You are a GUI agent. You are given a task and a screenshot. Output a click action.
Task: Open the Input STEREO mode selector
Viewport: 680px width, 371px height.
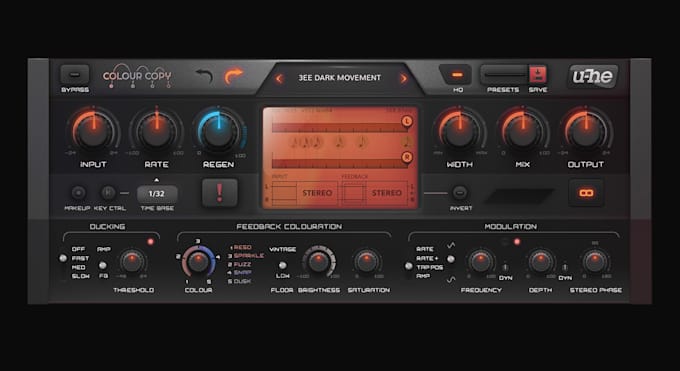click(x=317, y=193)
